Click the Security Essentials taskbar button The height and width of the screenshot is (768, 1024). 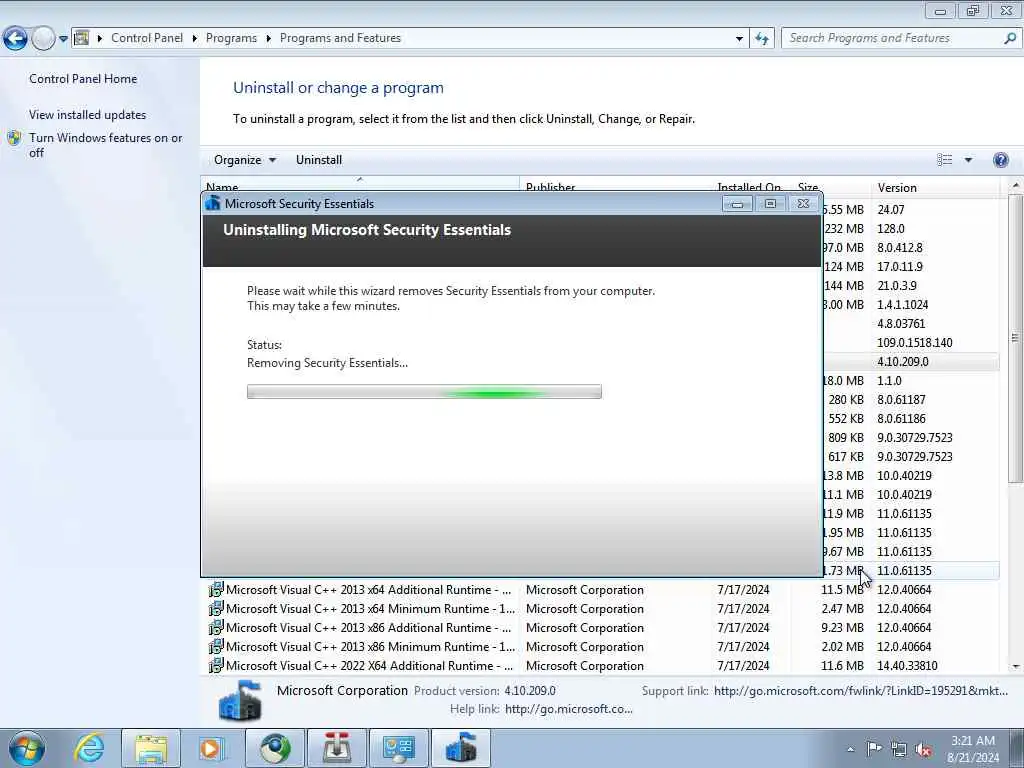460,748
